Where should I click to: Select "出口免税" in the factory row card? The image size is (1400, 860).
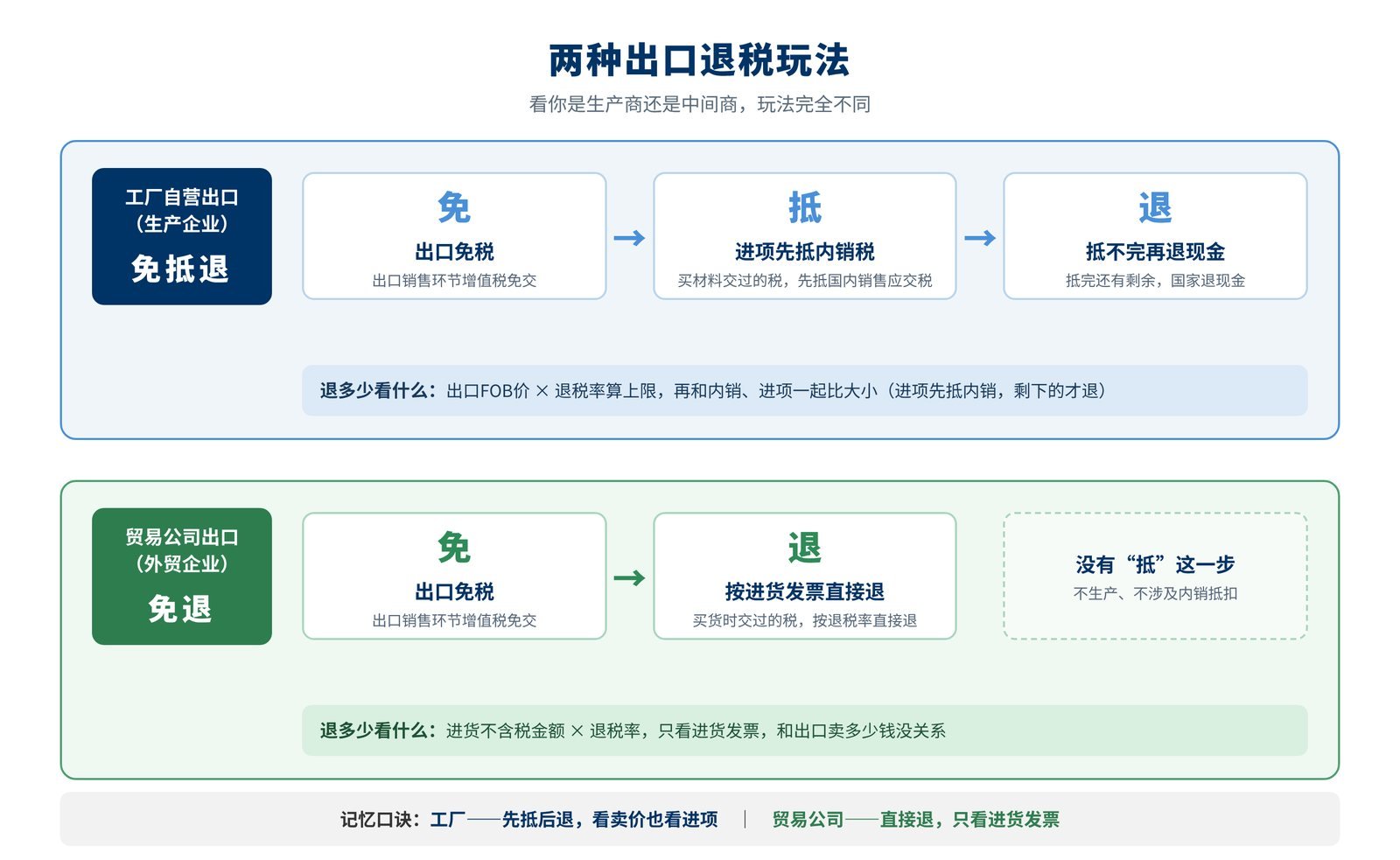454,252
